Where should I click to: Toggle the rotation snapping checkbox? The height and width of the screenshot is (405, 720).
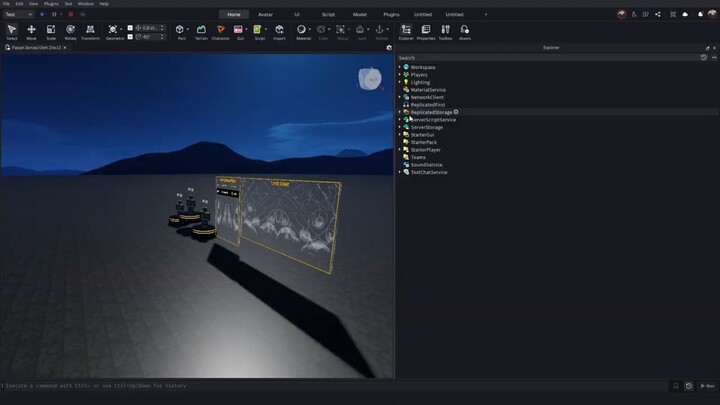(130, 37)
